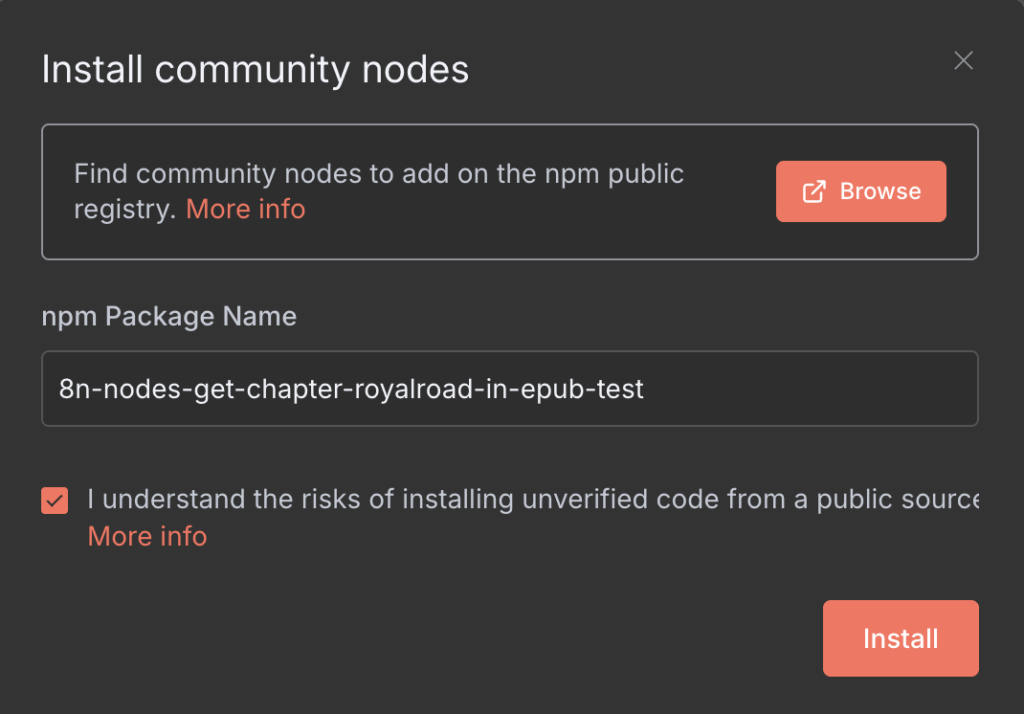Toggle checkbox via the risks label text
1024x714 pixels.
click(533, 500)
